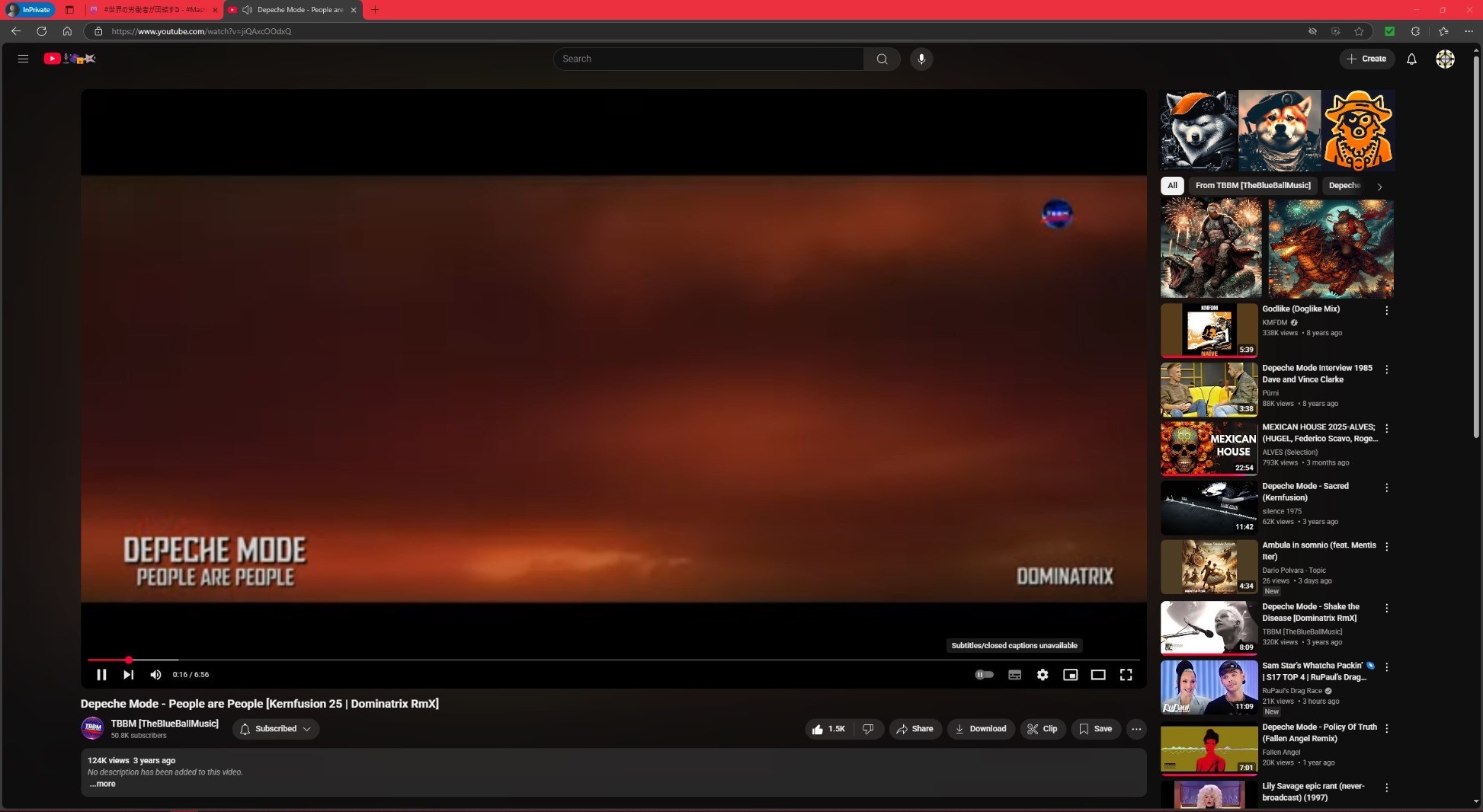Go to browser home page
1483x812 pixels.
pos(67,31)
